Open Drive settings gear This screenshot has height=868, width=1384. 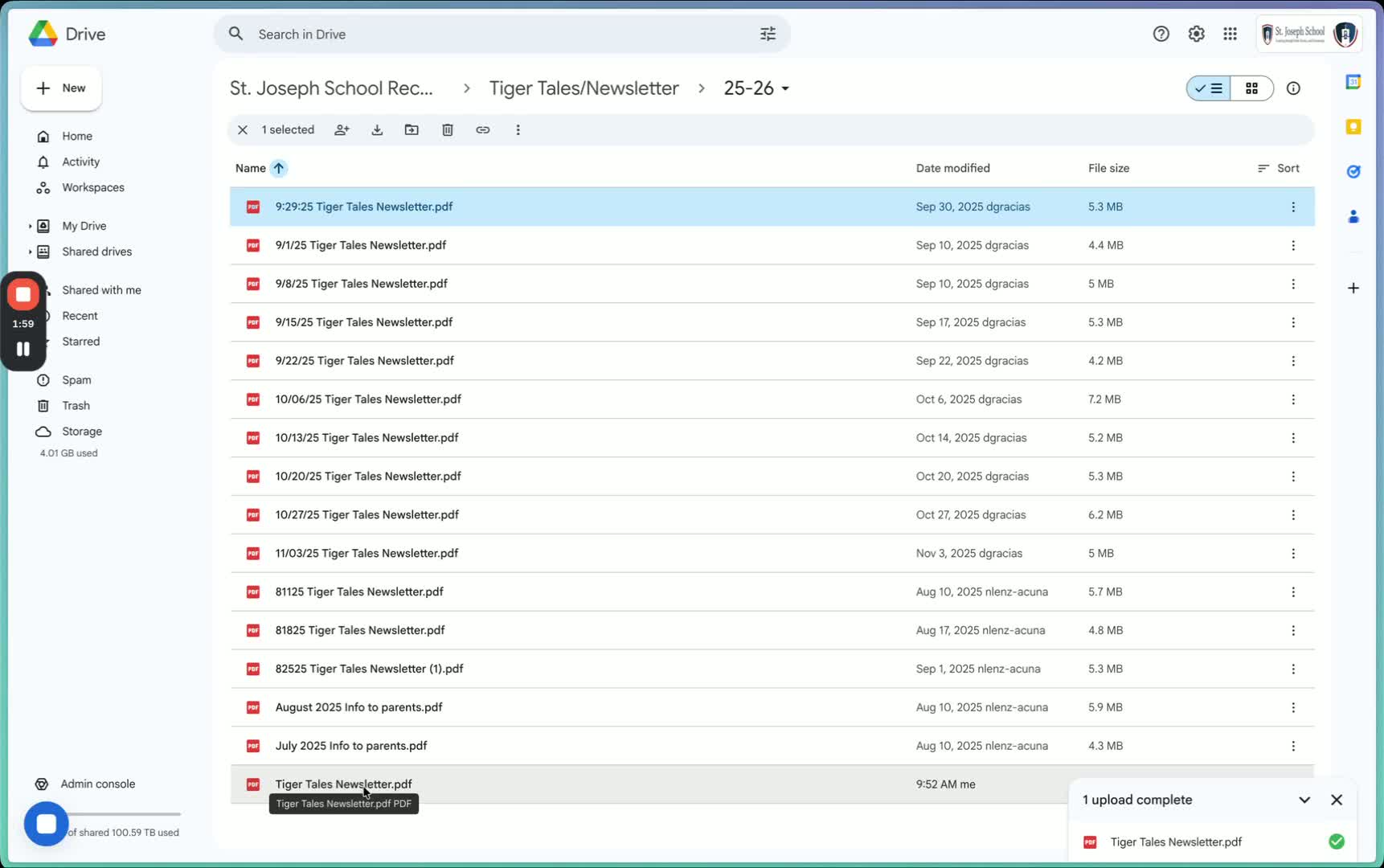coord(1196,34)
